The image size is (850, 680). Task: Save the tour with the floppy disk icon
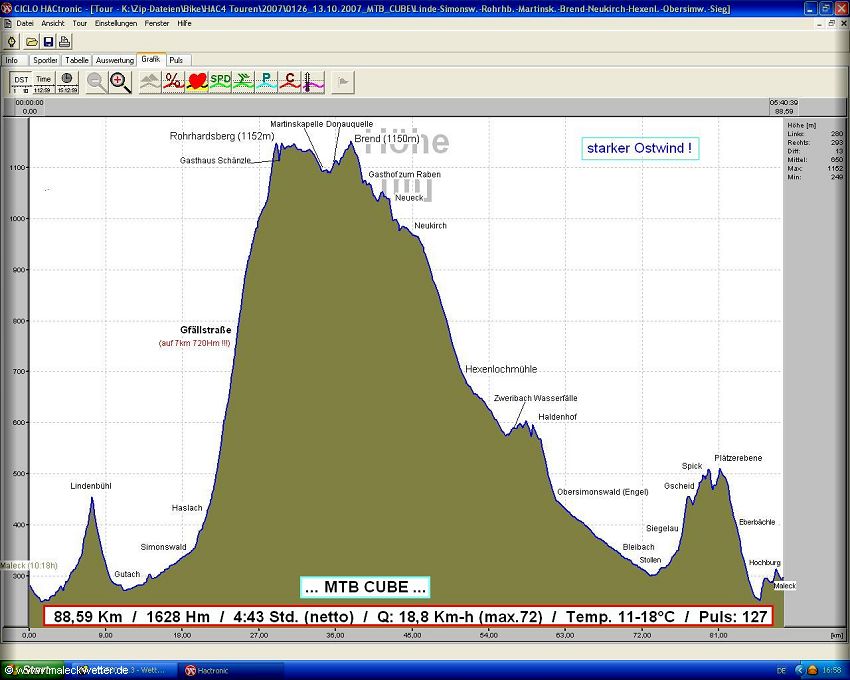pyautogui.click(x=48, y=42)
